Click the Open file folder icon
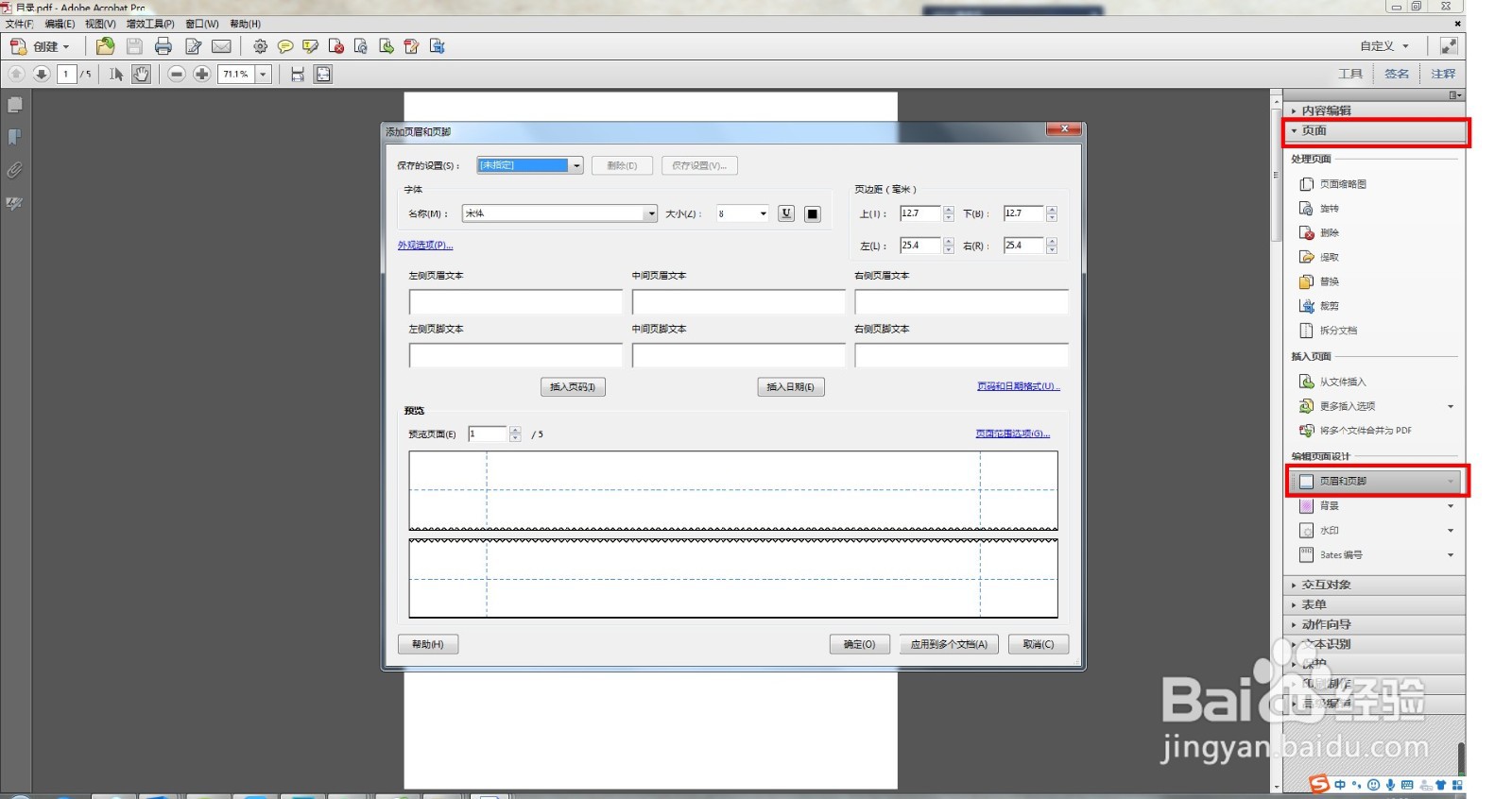The width and height of the screenshot is (1512, 799). pos(105,46)
